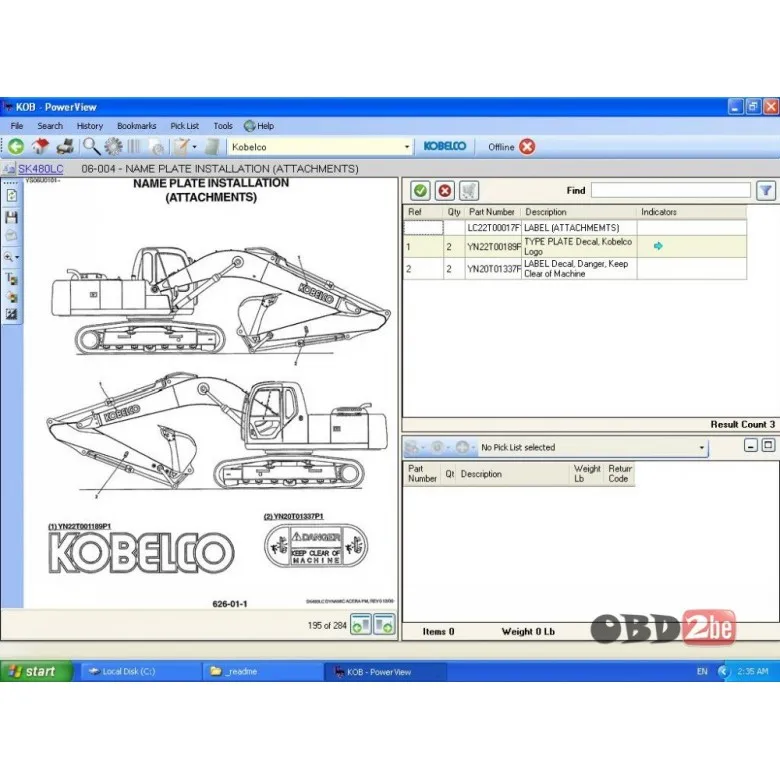Focus the Find text field
Viewport: 780px width, 780px height.
(671, 191)
